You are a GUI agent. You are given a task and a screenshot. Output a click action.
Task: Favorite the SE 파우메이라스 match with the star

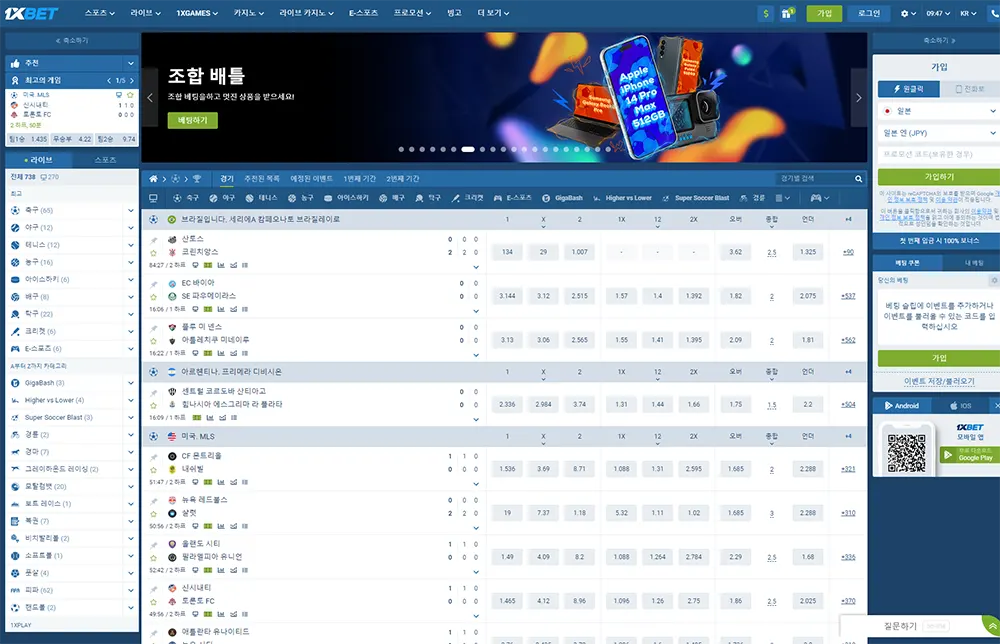(x=153, y=296)
